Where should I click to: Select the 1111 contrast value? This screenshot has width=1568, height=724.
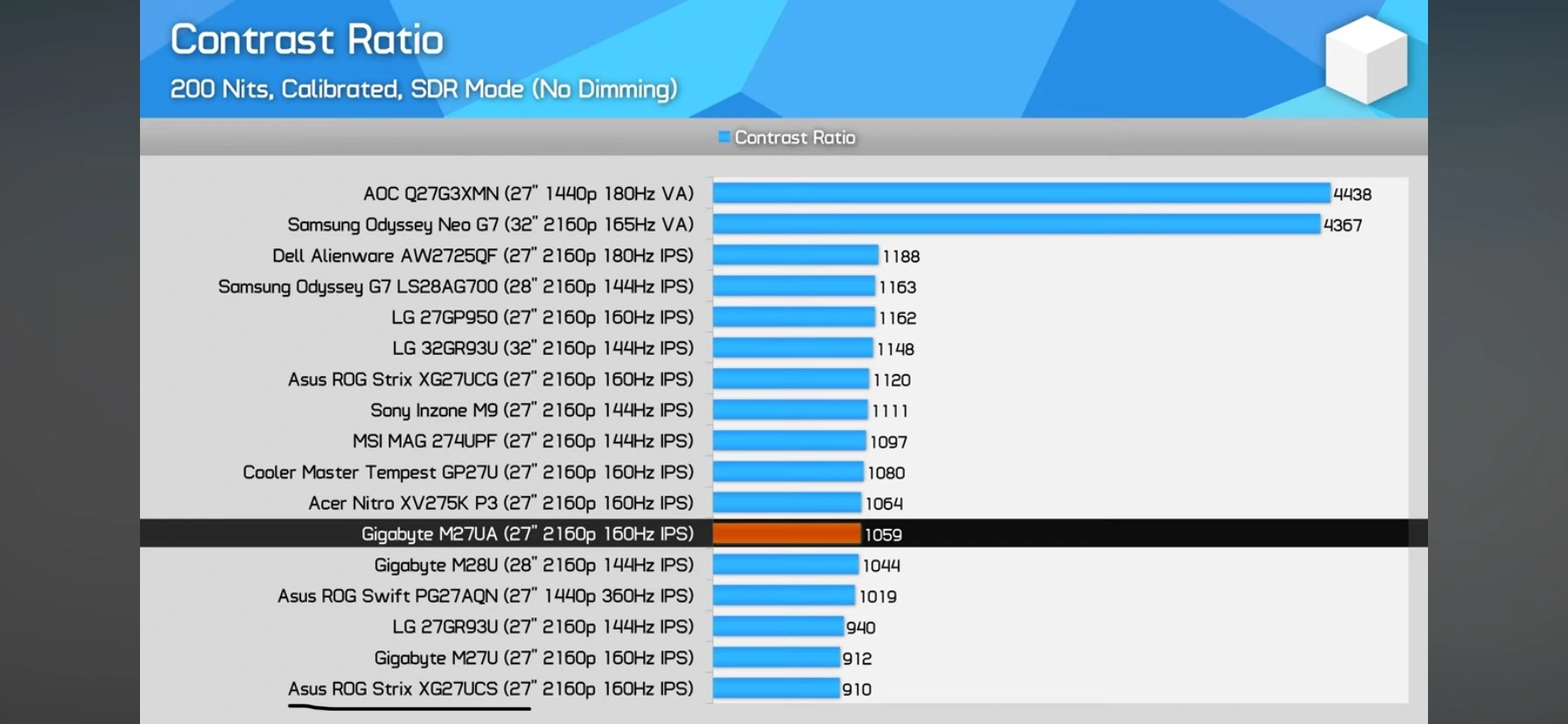point(890,411)
